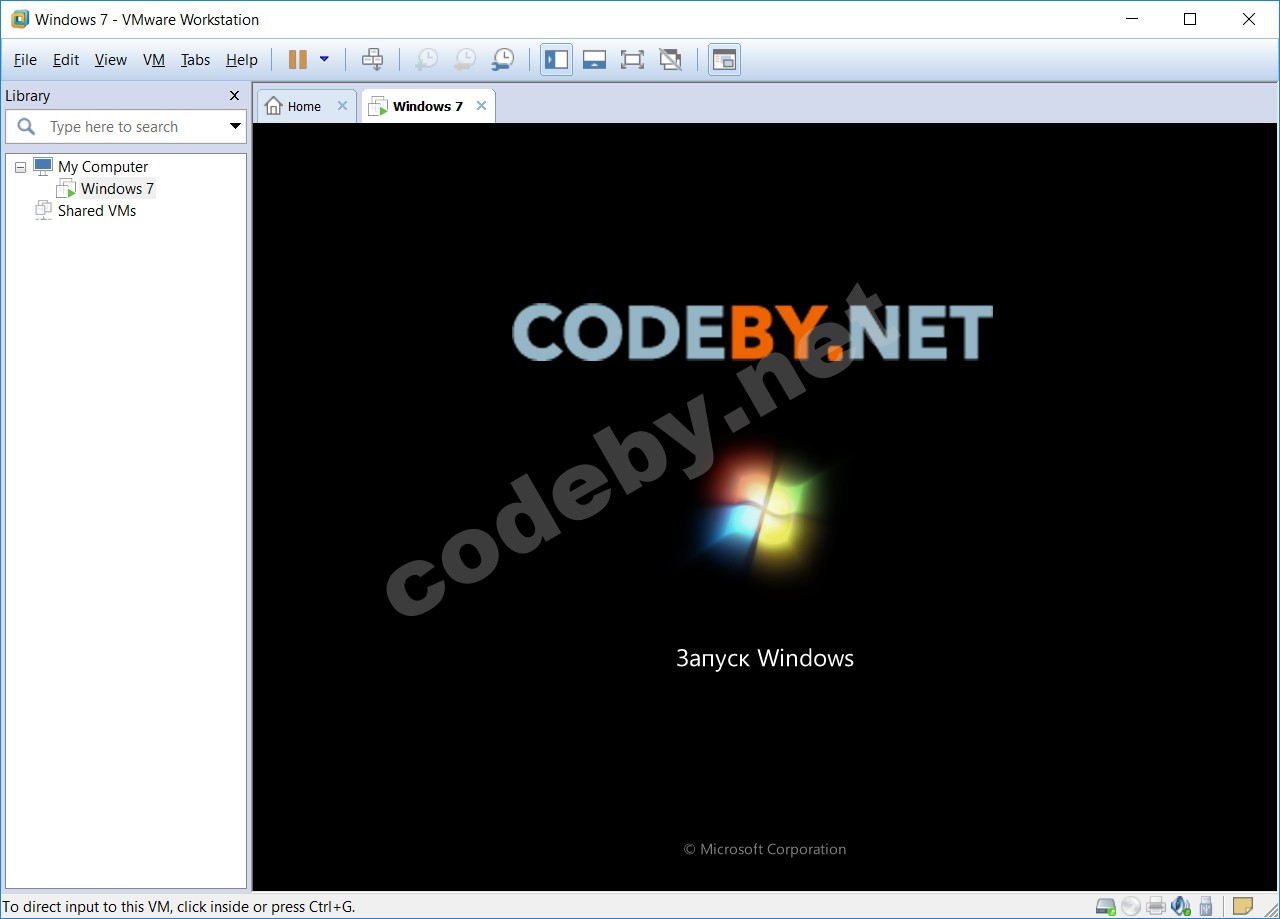
Task: Open the power options dropdown arrow
Action: (324, 60)
